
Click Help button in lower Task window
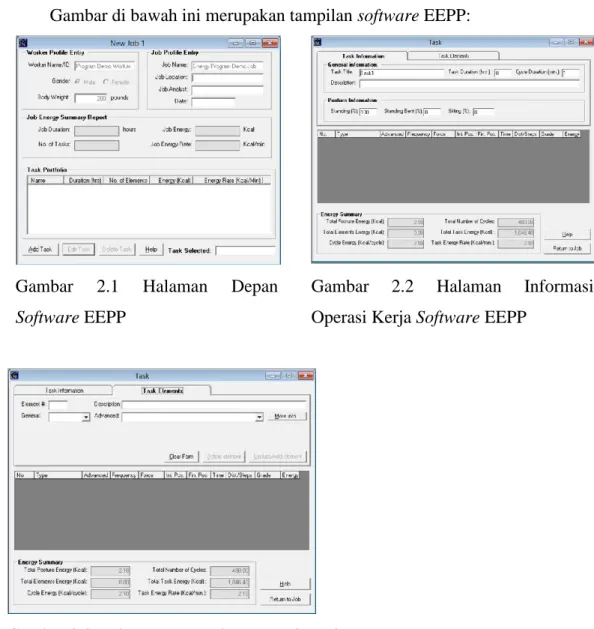[285, 584]
